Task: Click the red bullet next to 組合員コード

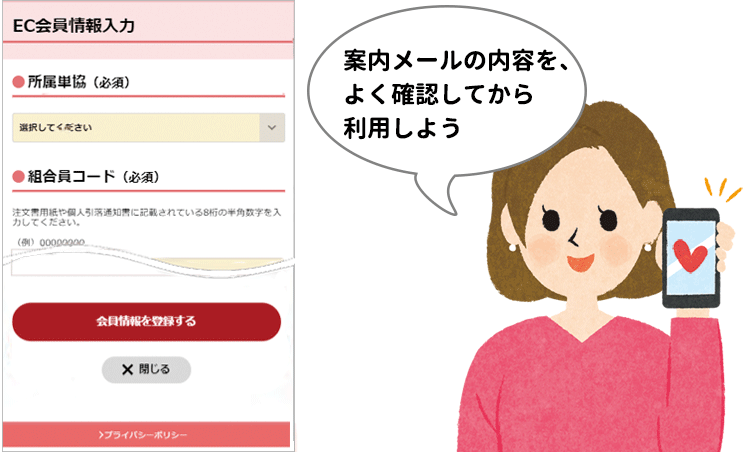Action: pyautogui.click(x=19, y=177)
